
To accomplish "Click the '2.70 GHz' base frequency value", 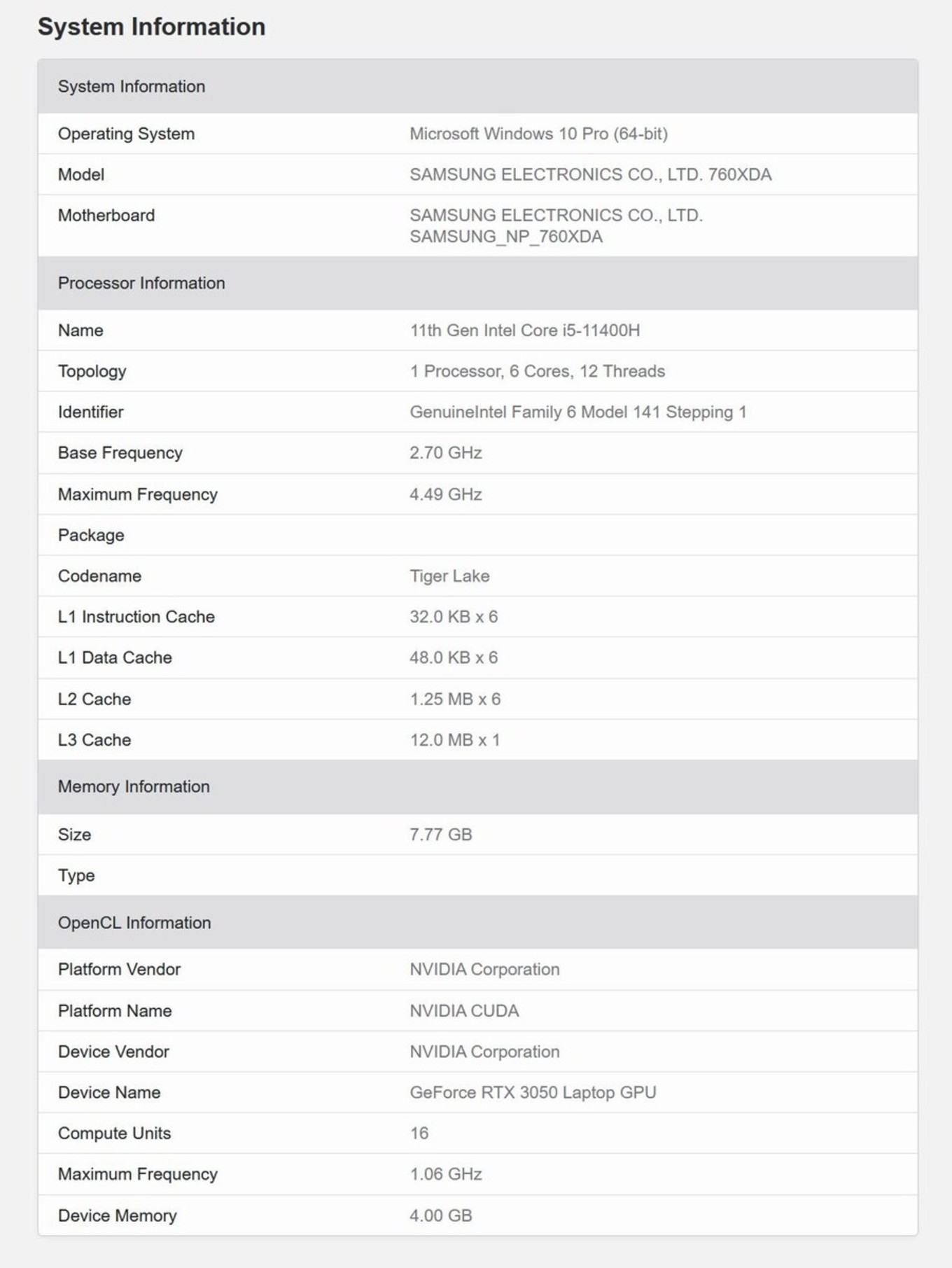I will click(x=446, y=453).
